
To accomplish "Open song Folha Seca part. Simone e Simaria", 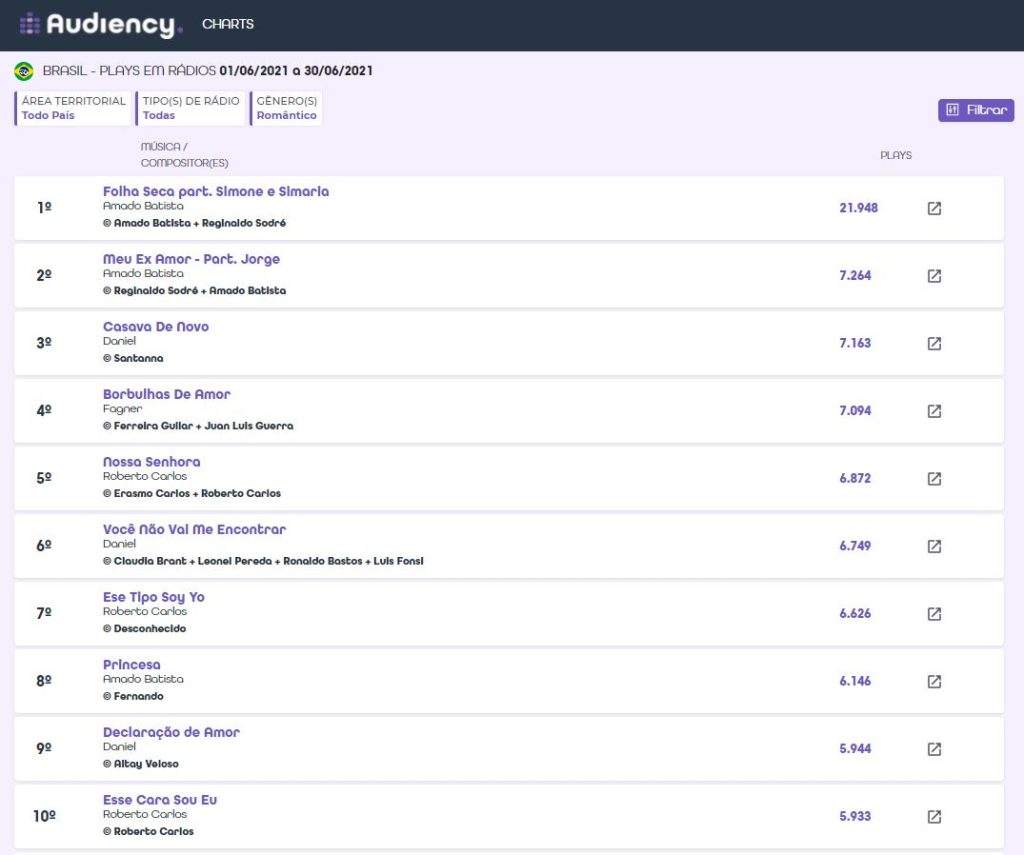I will coord(216,191).
